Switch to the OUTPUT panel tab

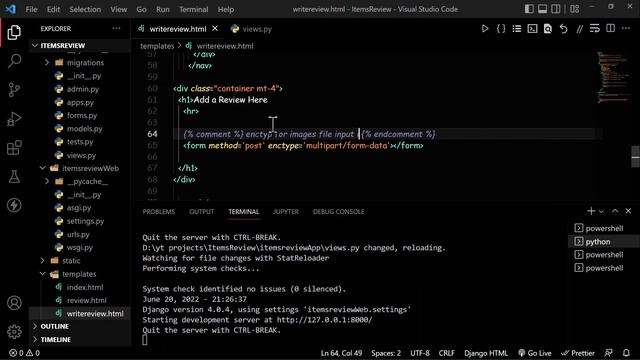click(202, 211)
